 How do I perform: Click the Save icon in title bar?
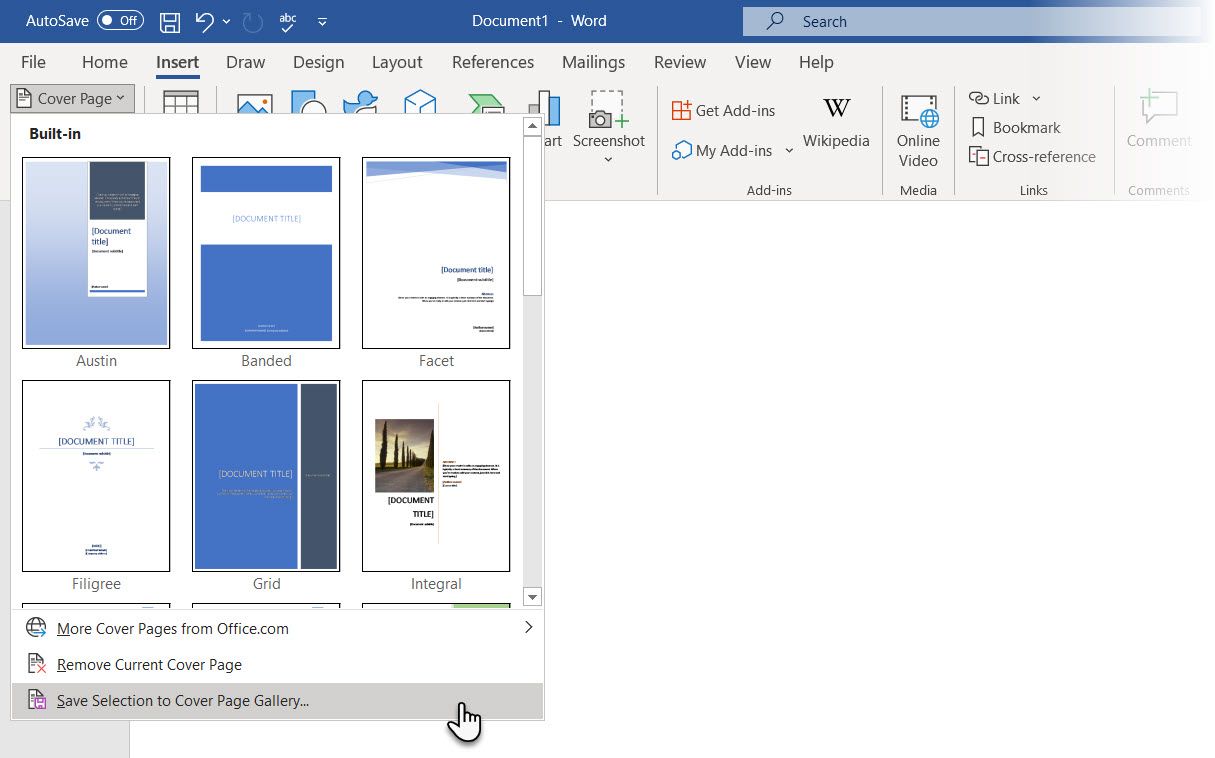(170, 21)
